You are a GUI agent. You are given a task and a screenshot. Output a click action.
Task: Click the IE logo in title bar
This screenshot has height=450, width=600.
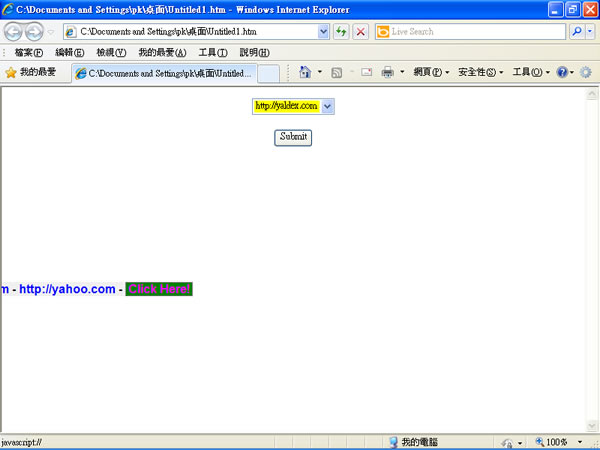tap(8, 9)
